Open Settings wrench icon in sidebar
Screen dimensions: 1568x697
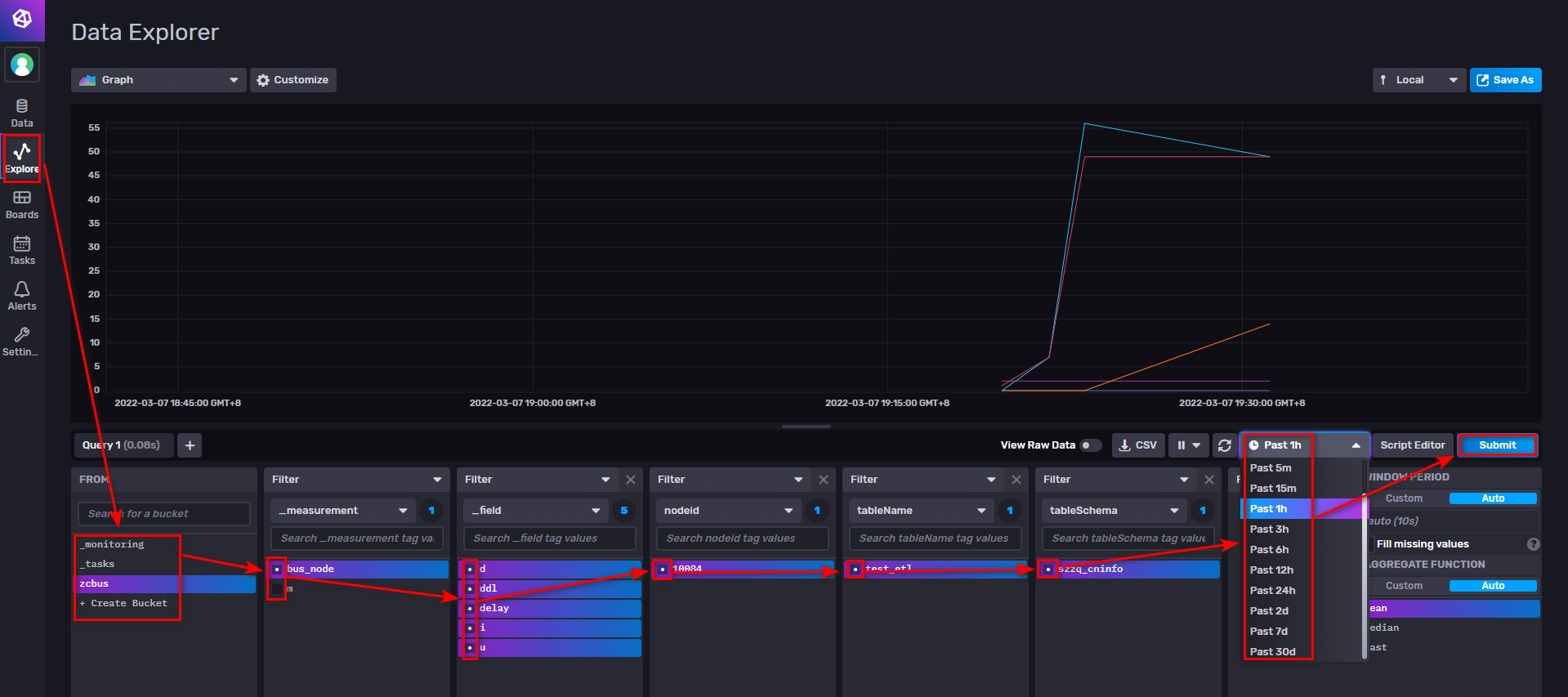tap(22, 342)
